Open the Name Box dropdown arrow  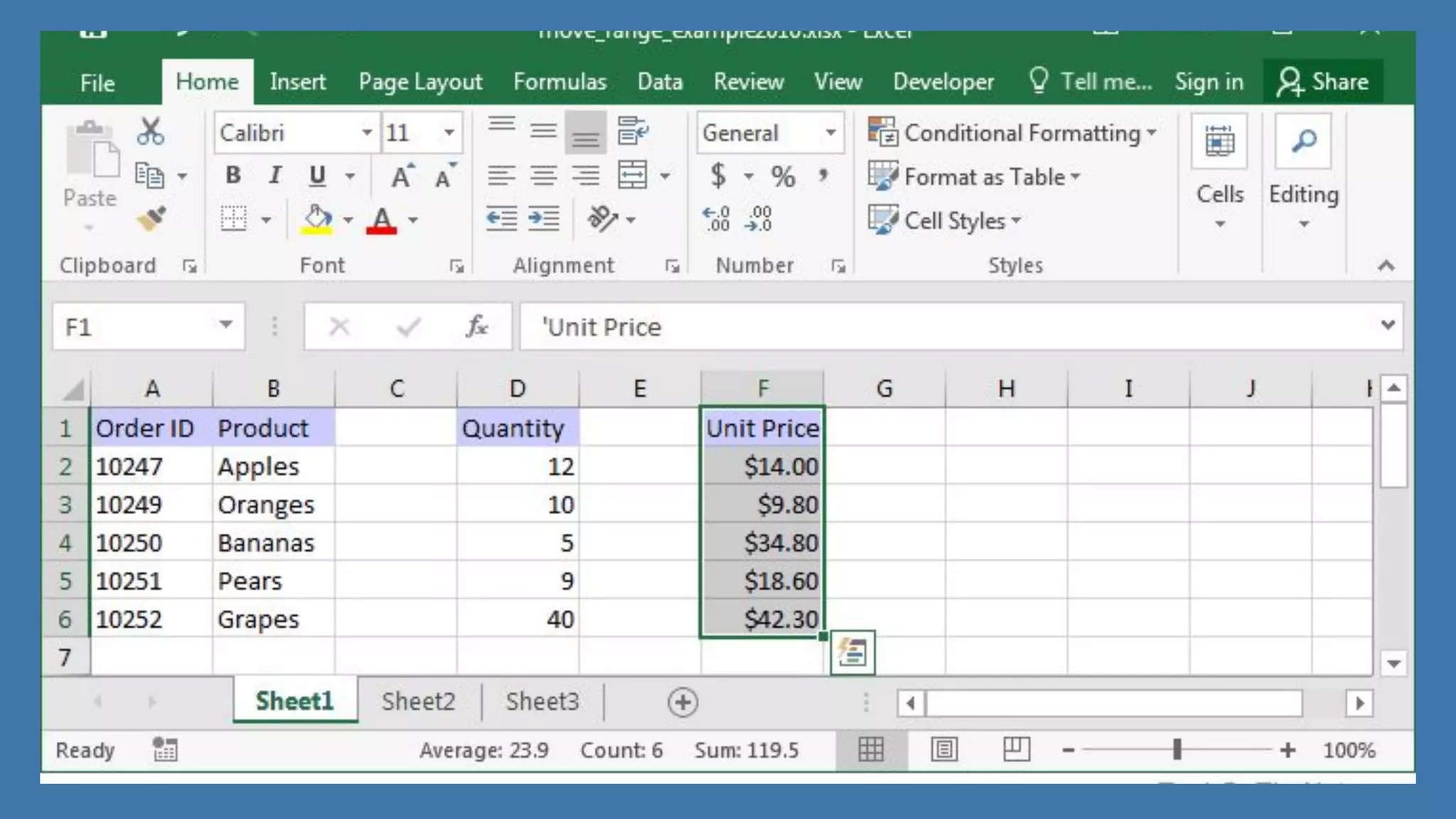point(225,326)
